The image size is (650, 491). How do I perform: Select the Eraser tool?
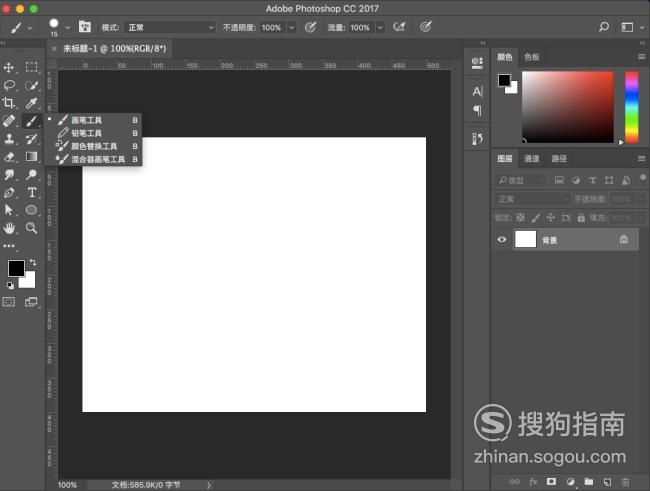pos(9,157)
